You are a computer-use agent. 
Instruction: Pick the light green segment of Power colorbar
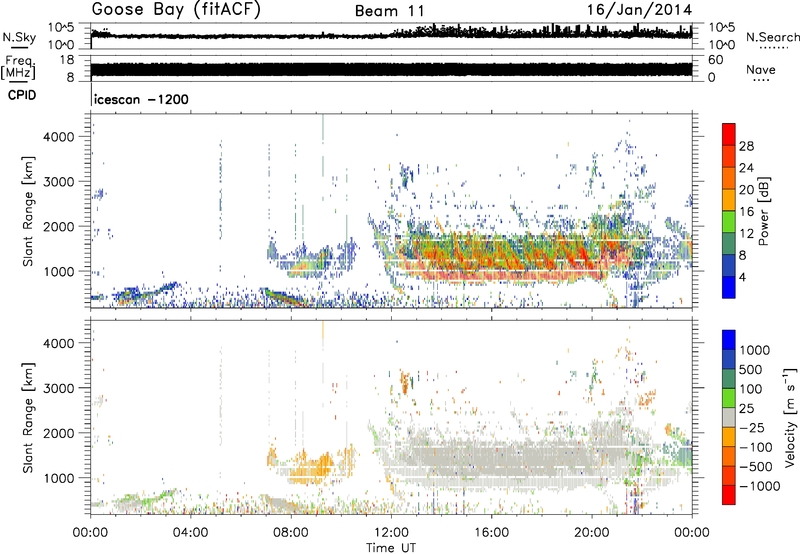coord(729,222)
